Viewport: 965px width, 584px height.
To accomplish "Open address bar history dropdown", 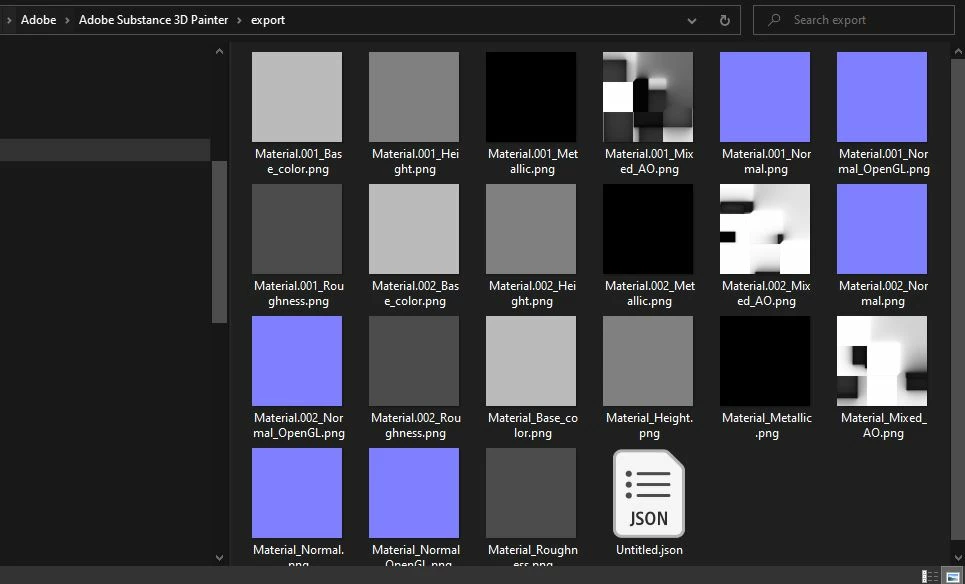I will (x=692, y=20).
